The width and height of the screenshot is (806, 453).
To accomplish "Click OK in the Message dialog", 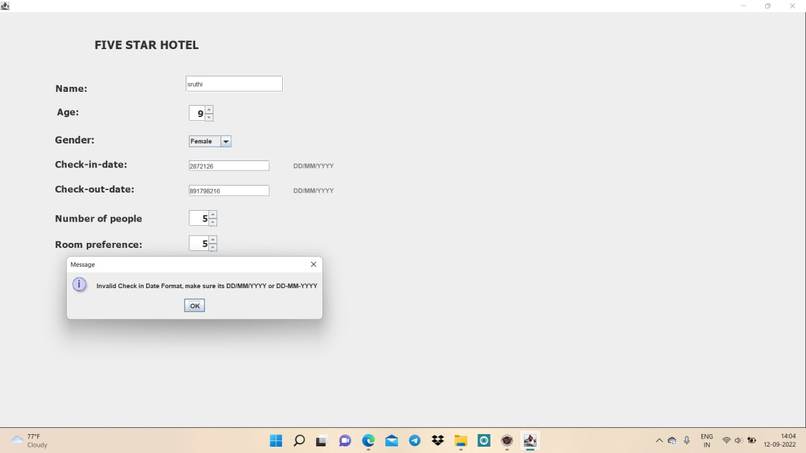I will (x=194, y=305).
